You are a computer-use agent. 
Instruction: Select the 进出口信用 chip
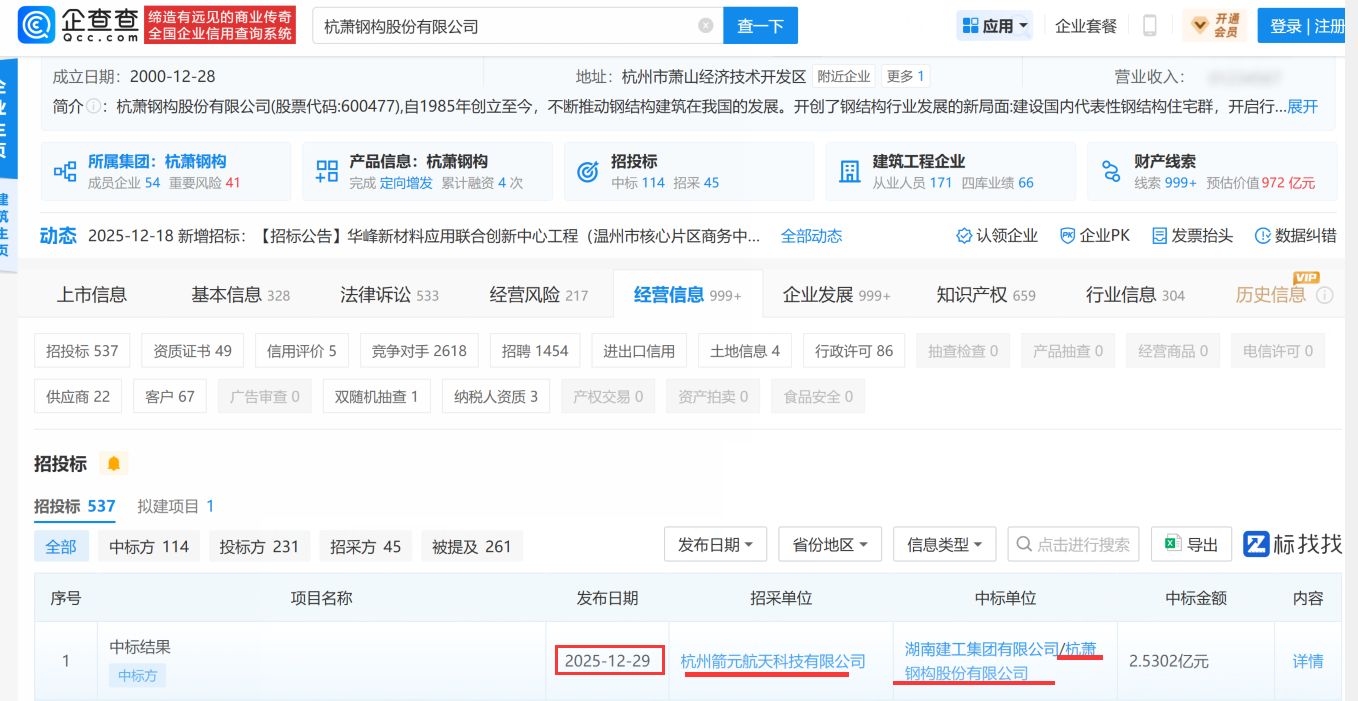[639, 351]
